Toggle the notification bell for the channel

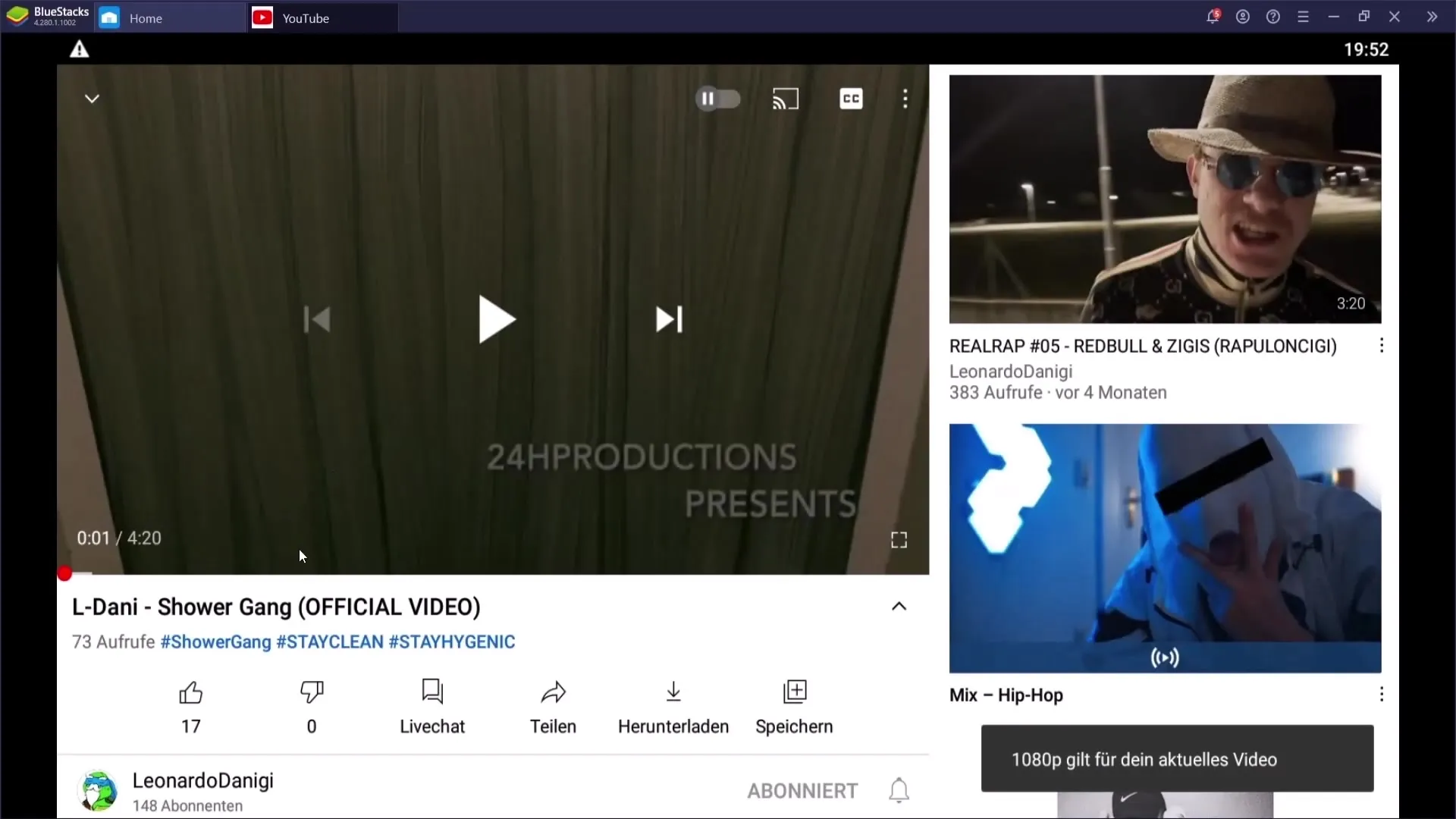point(899,791)
